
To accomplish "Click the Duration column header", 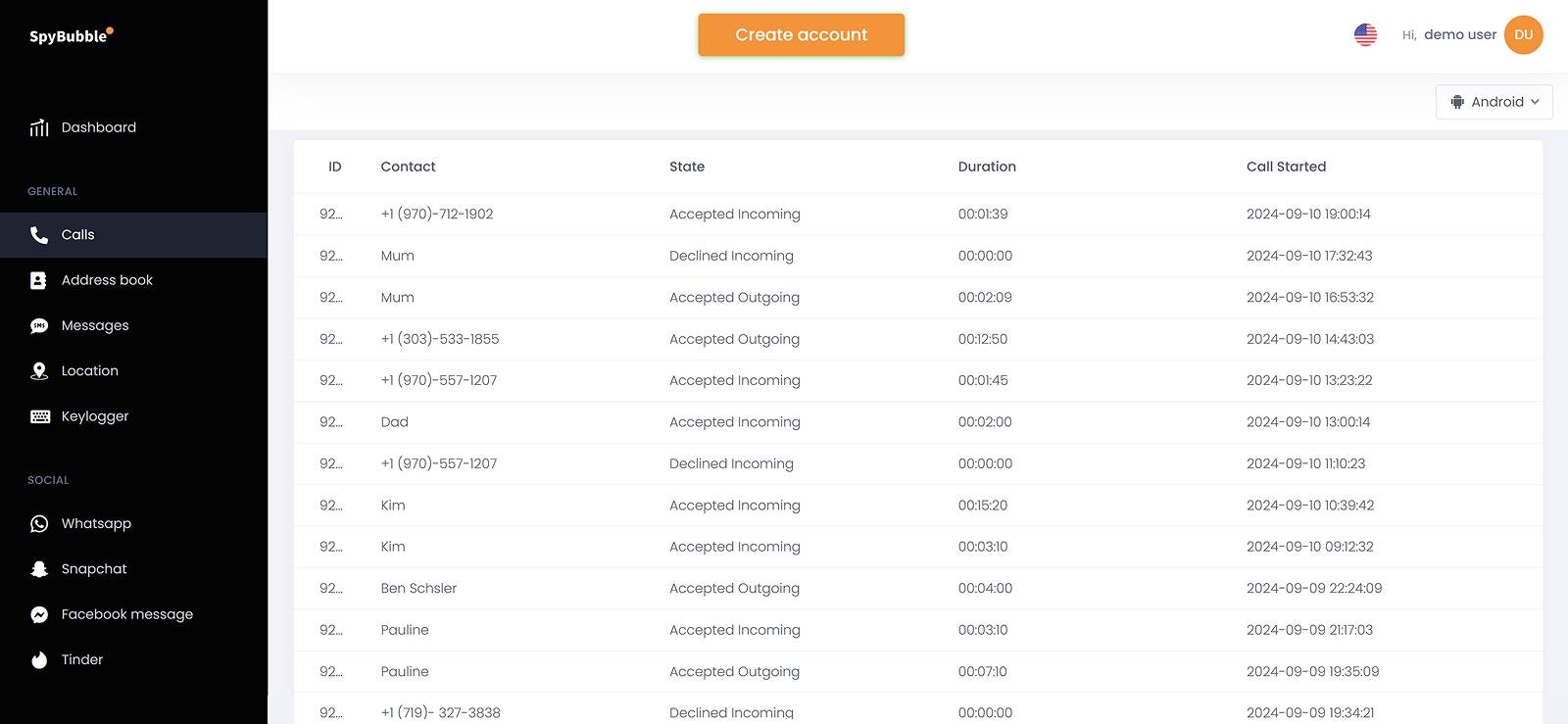I will pos(987,168).
